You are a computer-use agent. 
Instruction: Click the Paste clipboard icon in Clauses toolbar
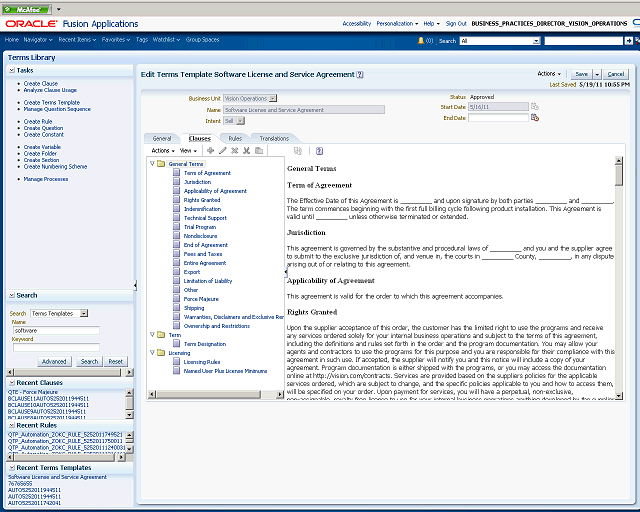point(259,151)
